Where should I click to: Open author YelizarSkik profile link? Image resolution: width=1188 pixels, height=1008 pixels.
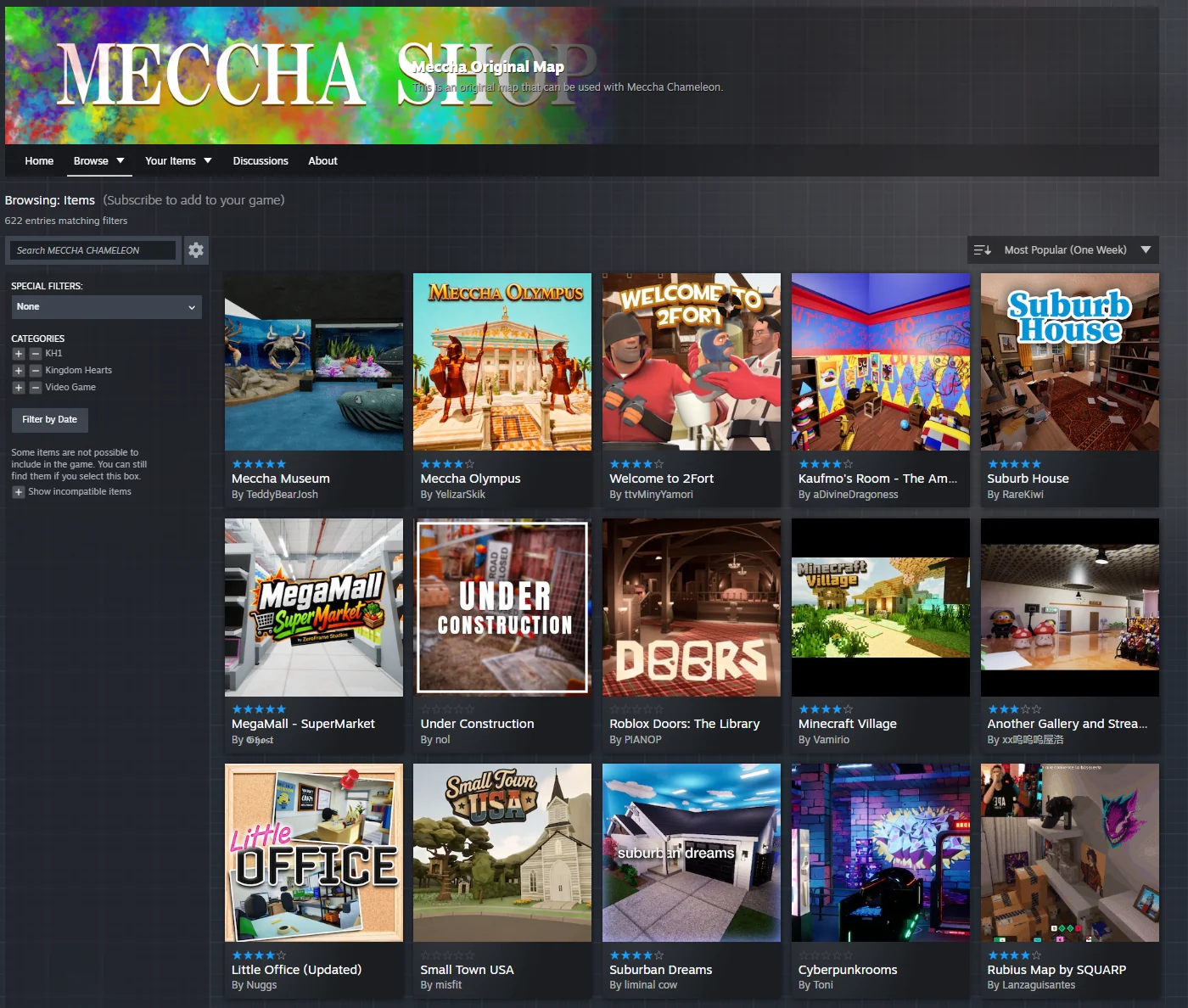[x=460, y=495]
